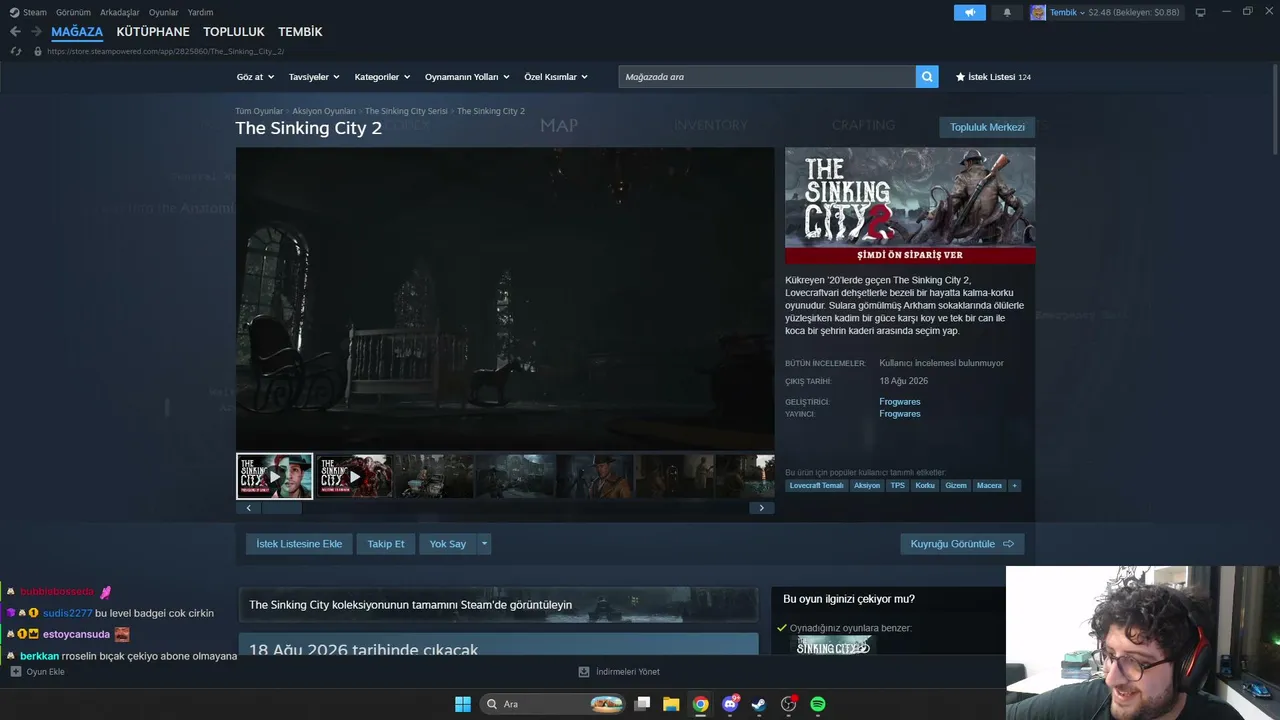Click the store page URL address
This screenshot has height=720, width=1280.
165,51
